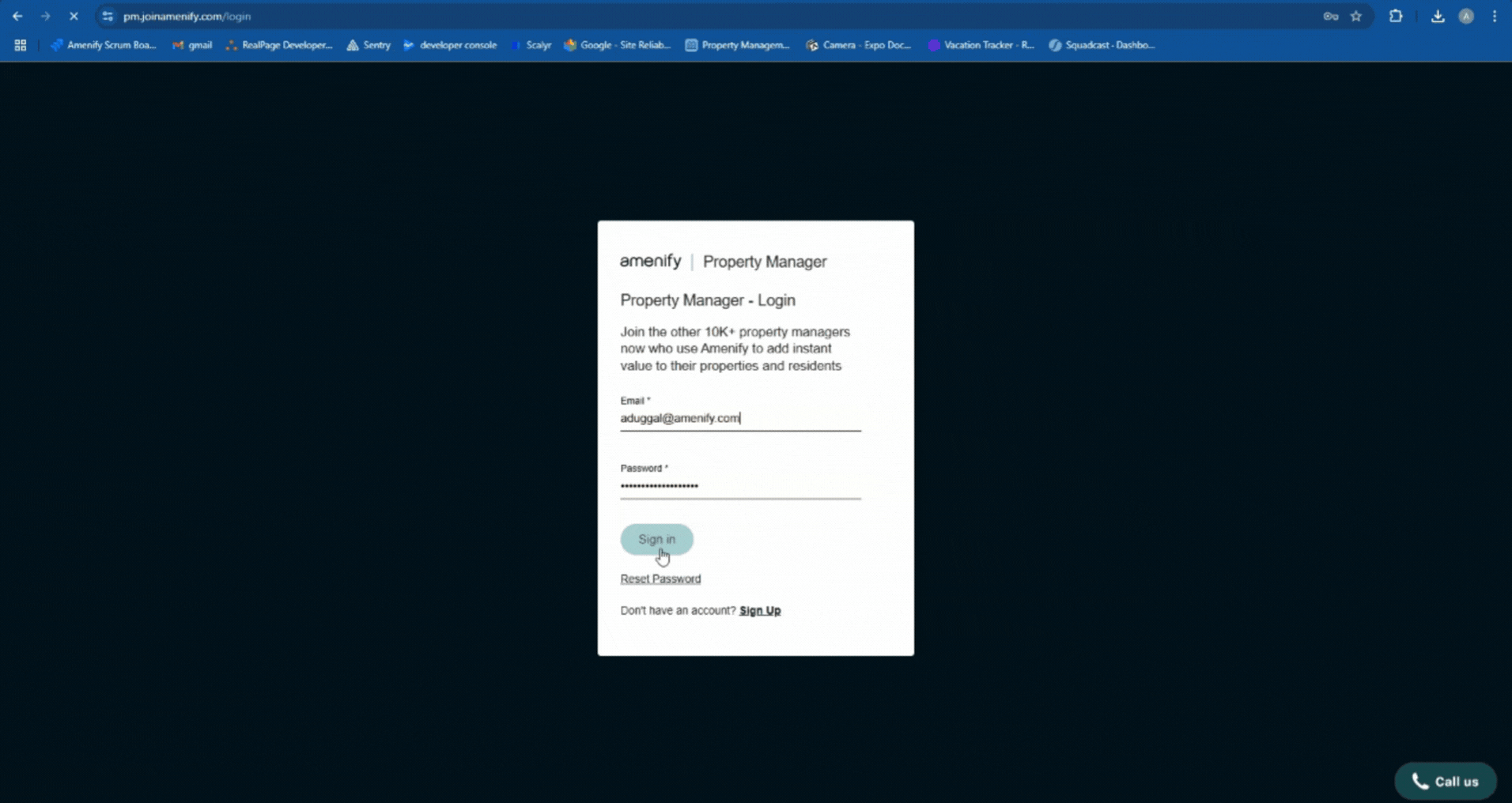Open the Sentry bookmark
The width and height of the screenshot is (1512, 803).
pyautogui.click(x=369, y=45)
